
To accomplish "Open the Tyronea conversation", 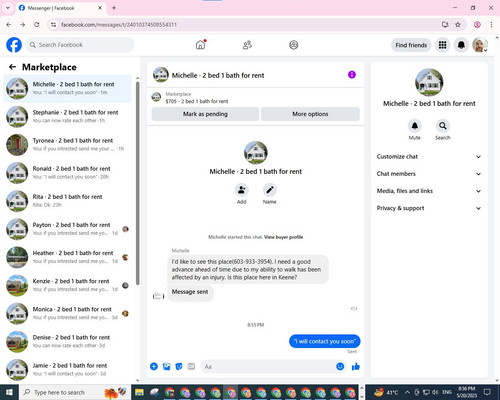I will pos(68,145).
